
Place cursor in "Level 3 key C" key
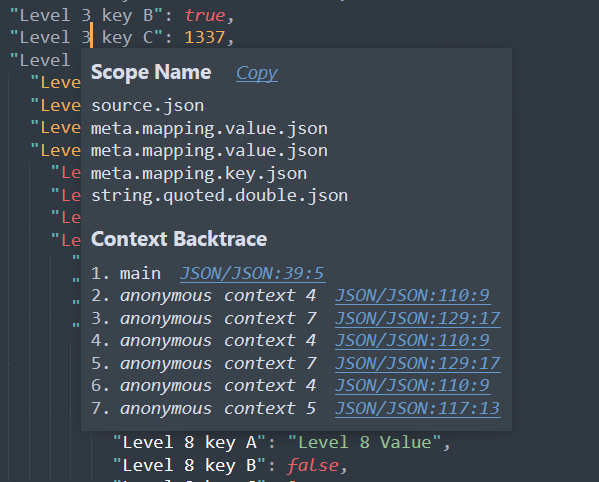(86, 38)
